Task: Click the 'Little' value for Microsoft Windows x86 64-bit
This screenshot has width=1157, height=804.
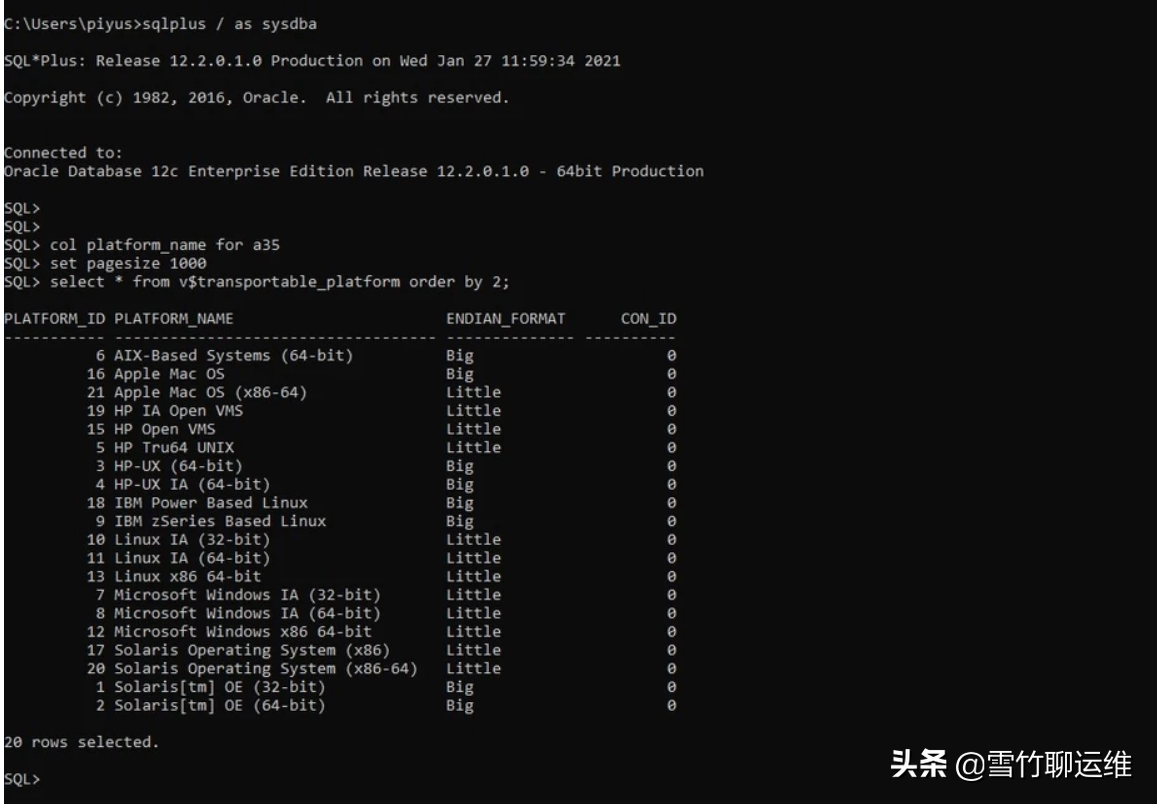Action: click(473, 632)
